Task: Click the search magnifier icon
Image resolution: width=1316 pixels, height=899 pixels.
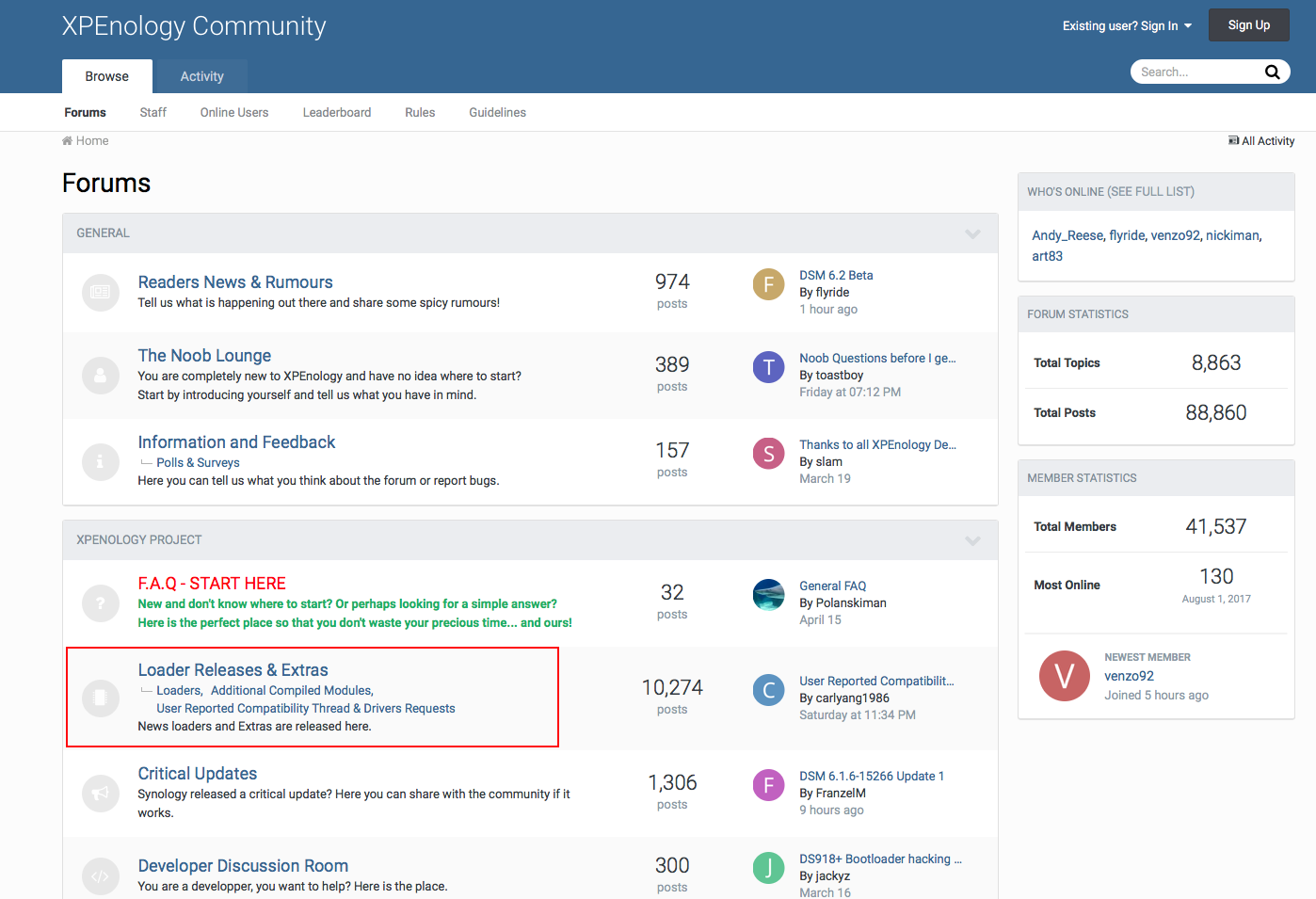Action: [1272, 72]
